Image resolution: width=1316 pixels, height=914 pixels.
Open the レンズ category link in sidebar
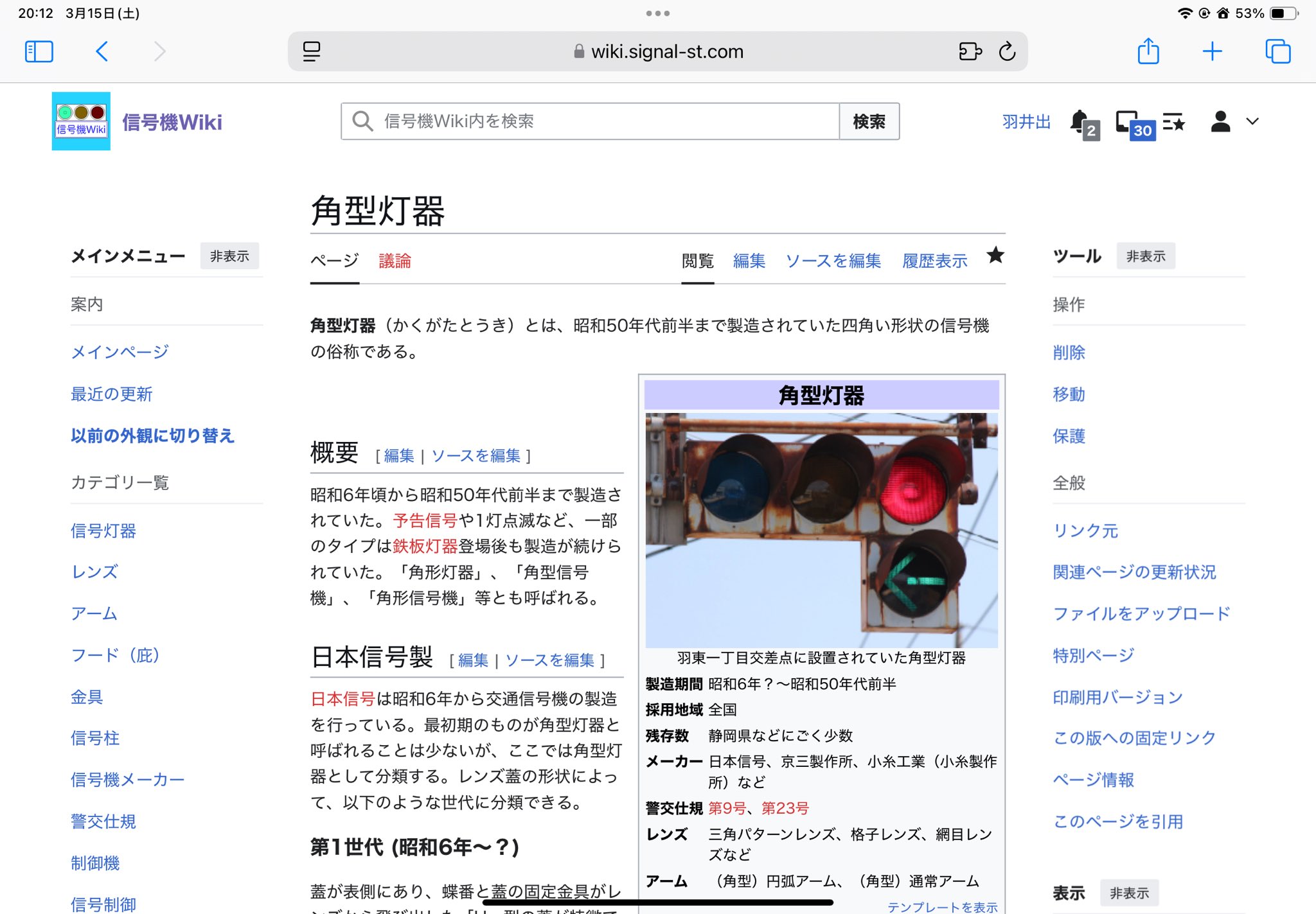click(x=94, y=572)
